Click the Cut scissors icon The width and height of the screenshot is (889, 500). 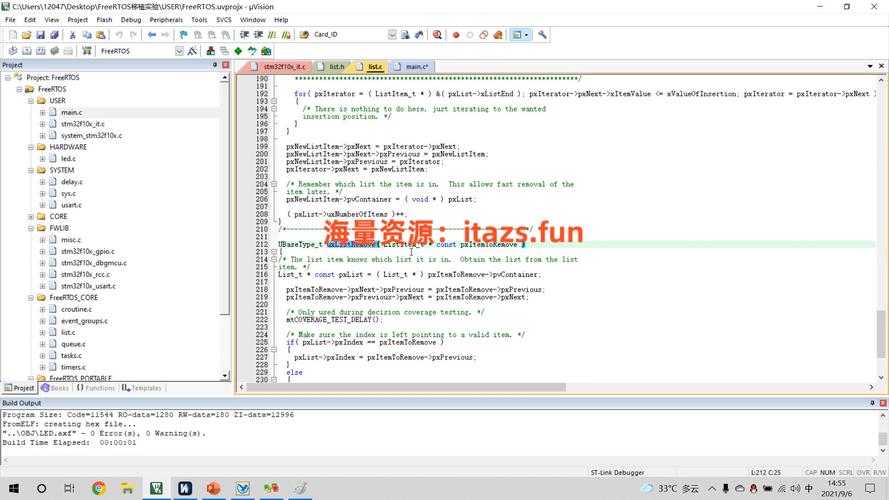pos(73,35)
